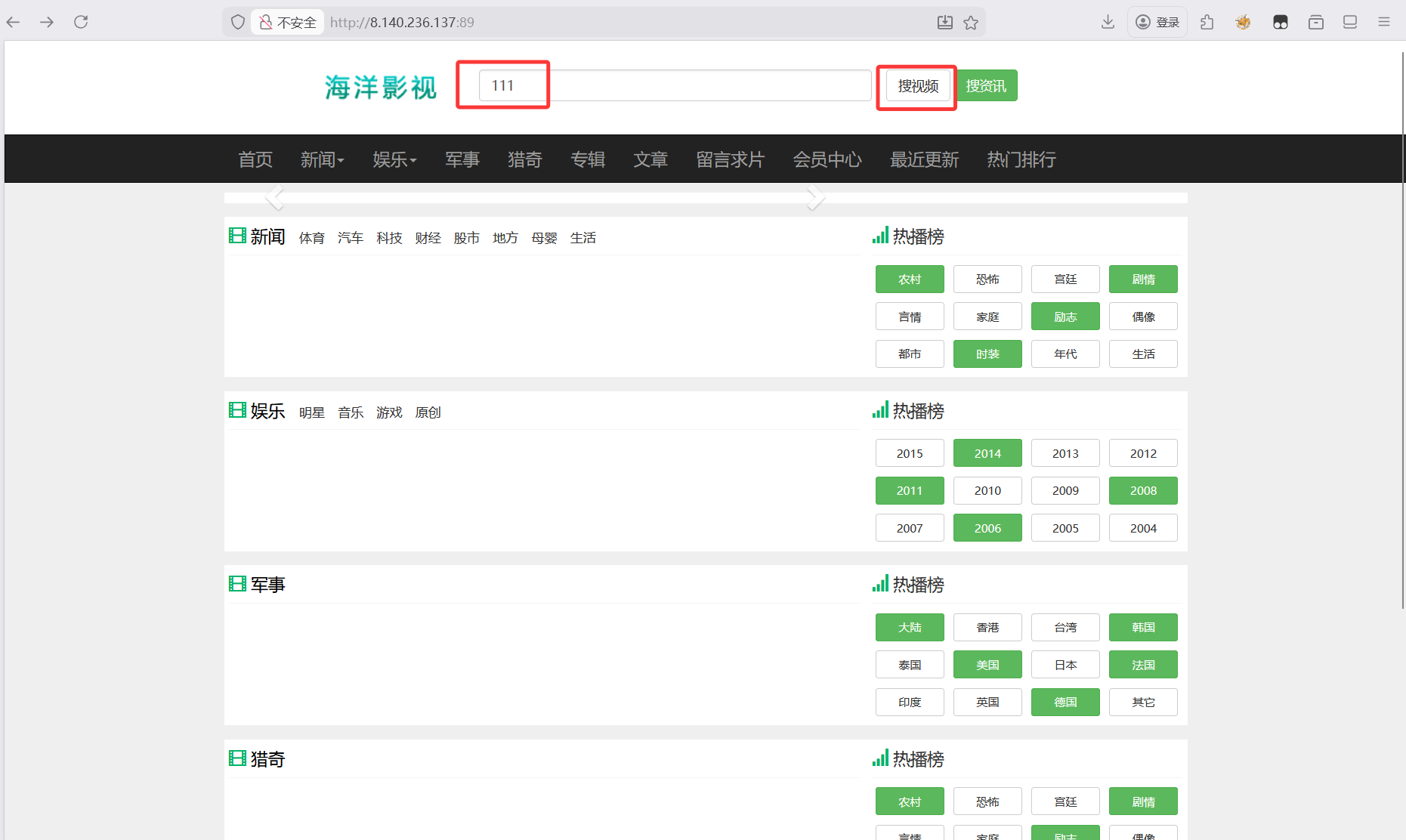Screen dimensions: 1406x840
Task: Click the carousel left arrow
Action: (x=275, y=197)
